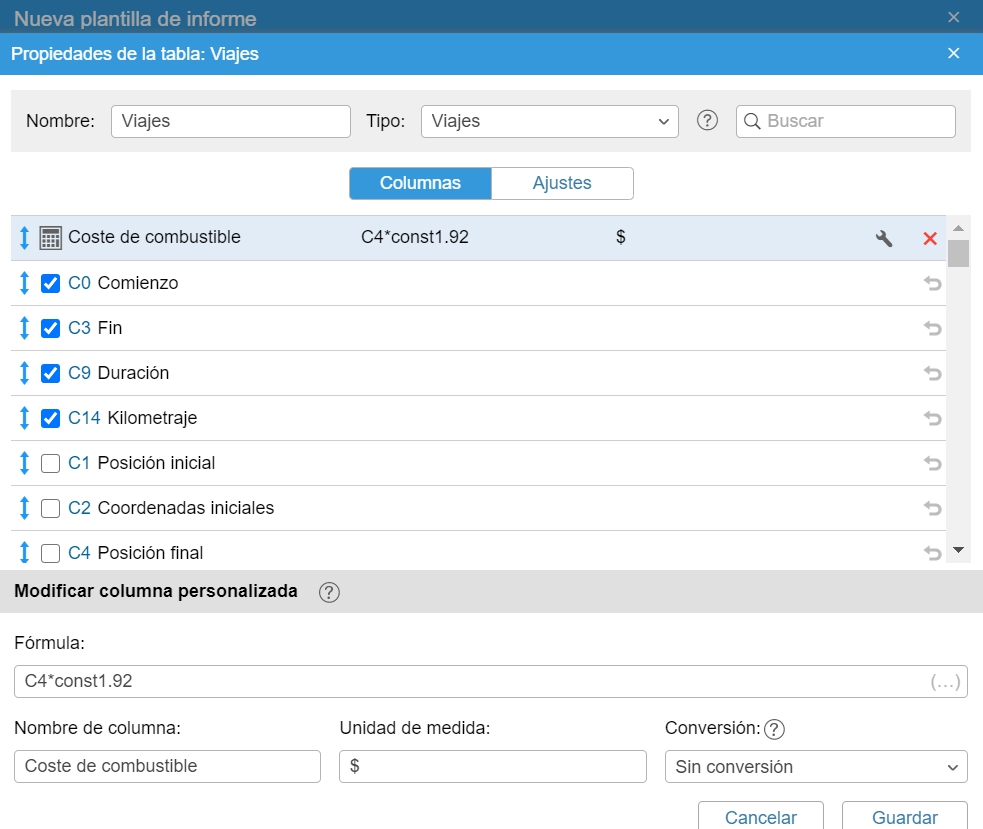
Task: Click the Conversión help question mark
Action: point(774,729)
